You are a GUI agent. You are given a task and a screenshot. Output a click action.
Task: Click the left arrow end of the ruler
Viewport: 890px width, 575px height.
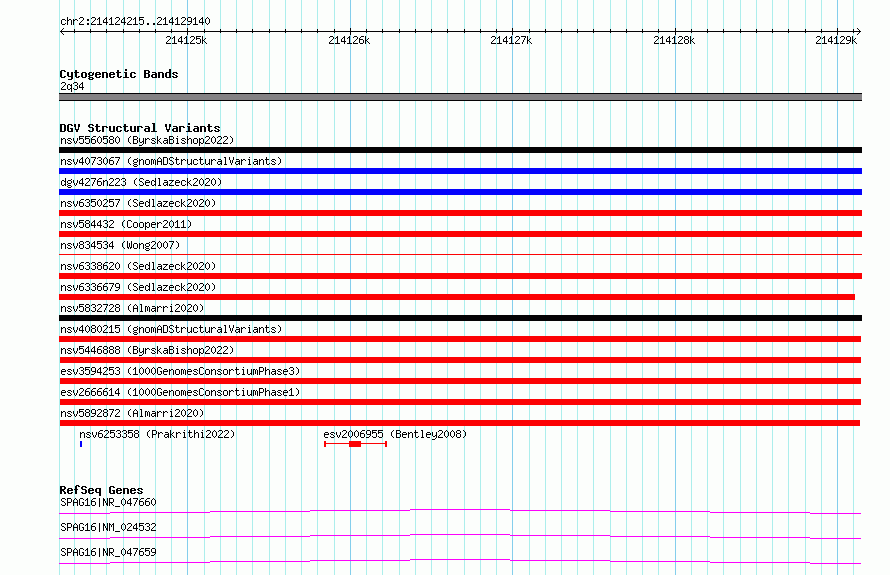point(62,31)
